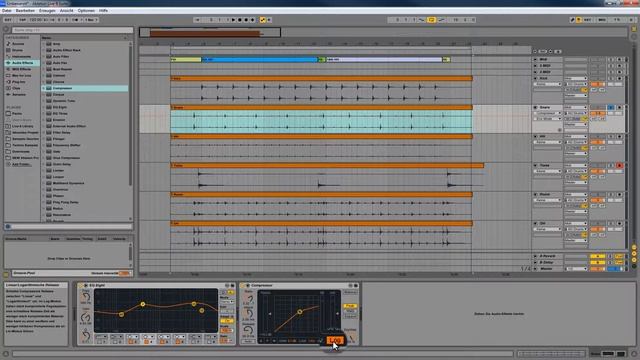Select RMS mode in the Compressor

(x=350, y=311)
